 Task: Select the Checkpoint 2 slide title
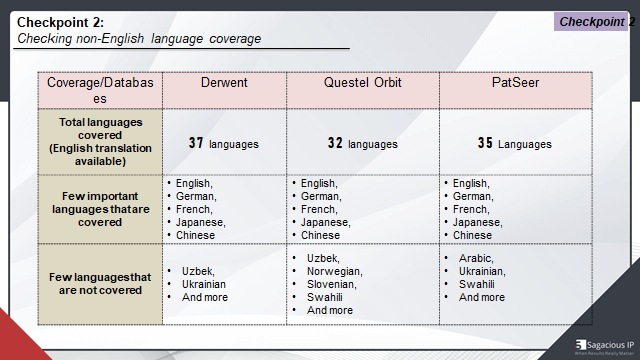coord(60,22)
